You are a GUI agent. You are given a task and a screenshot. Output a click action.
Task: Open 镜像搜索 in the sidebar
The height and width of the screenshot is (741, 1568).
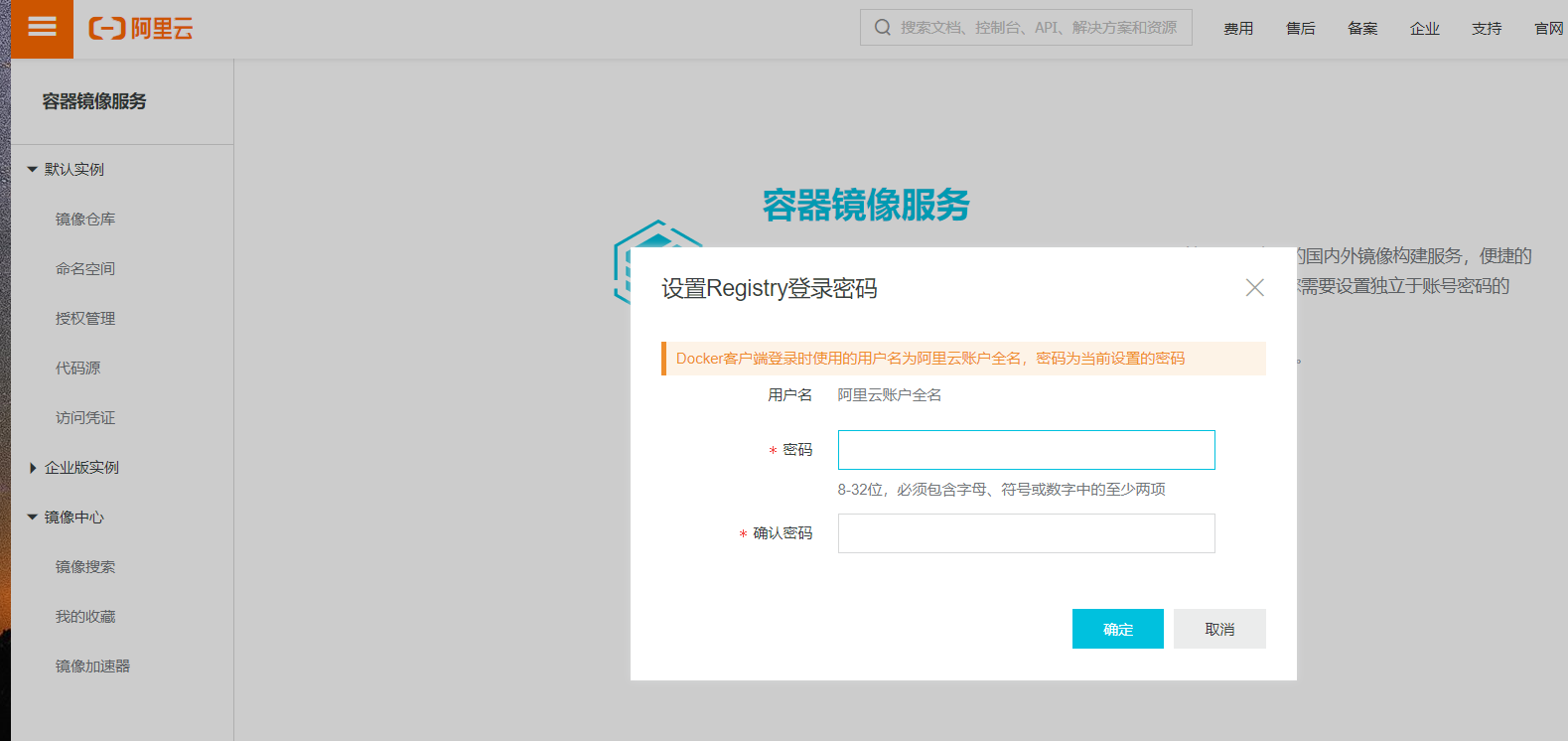[85, 567]
